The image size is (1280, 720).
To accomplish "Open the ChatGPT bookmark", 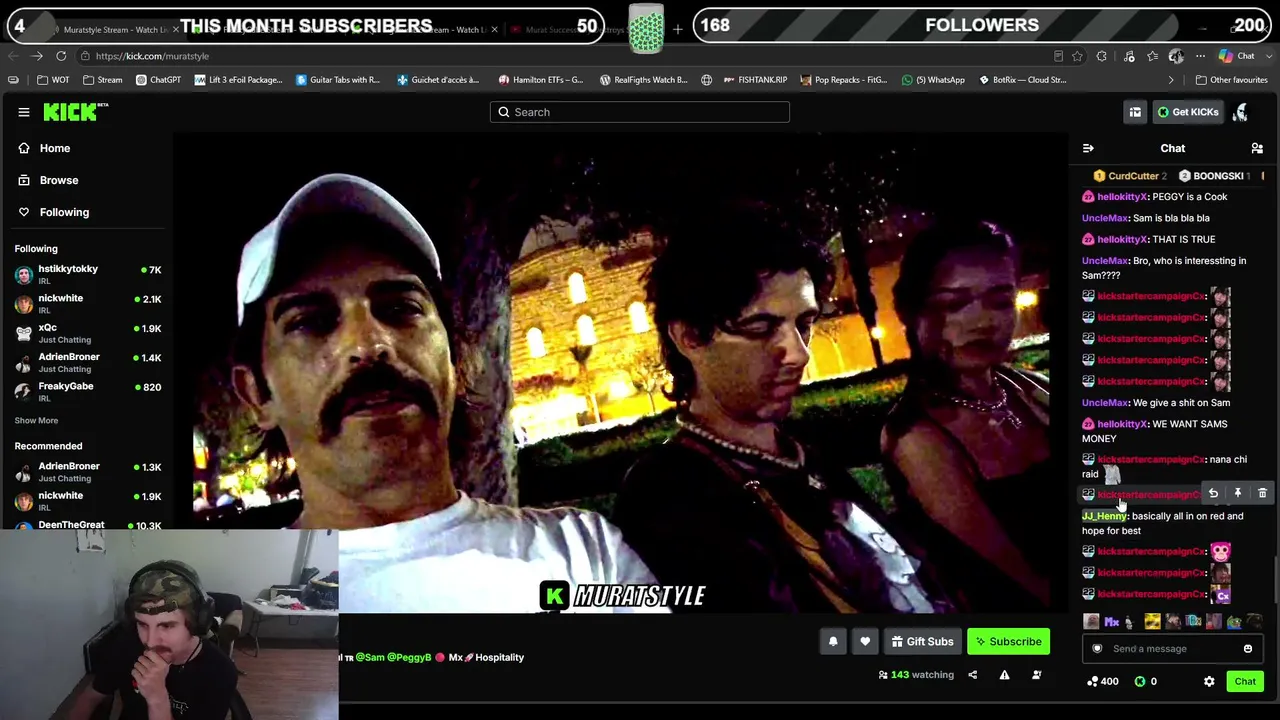I will coord(158,80).
